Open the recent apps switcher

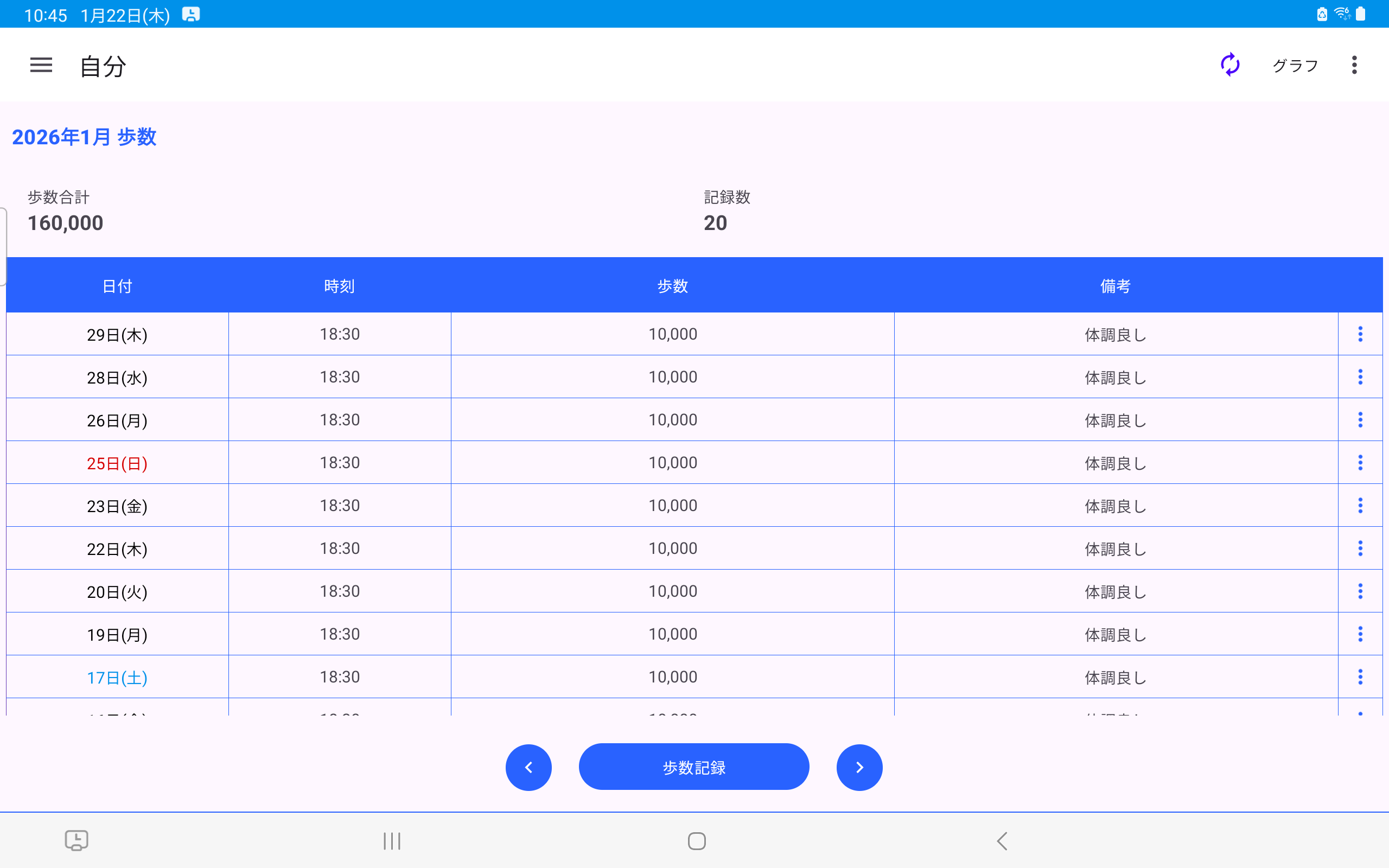pos(392,841)
